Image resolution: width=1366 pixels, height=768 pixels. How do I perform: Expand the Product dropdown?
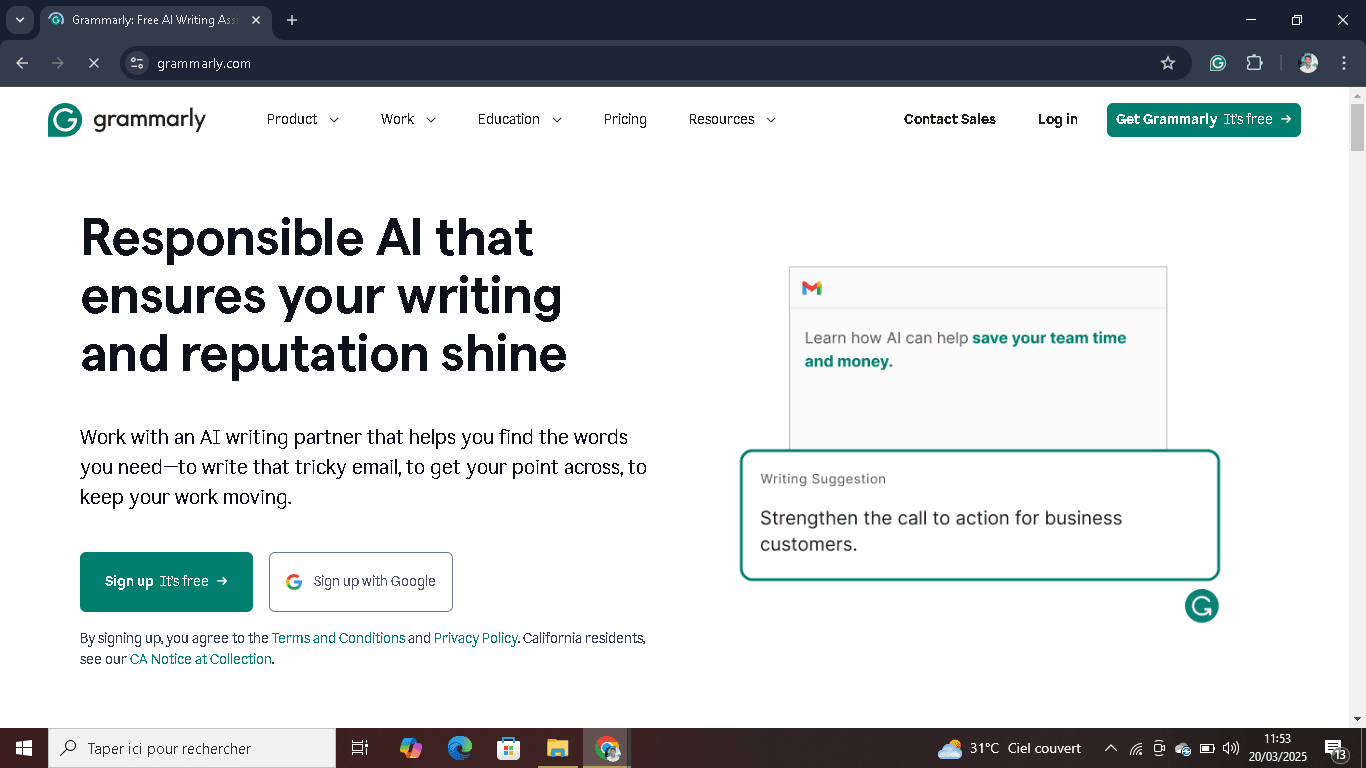(302, 119)
